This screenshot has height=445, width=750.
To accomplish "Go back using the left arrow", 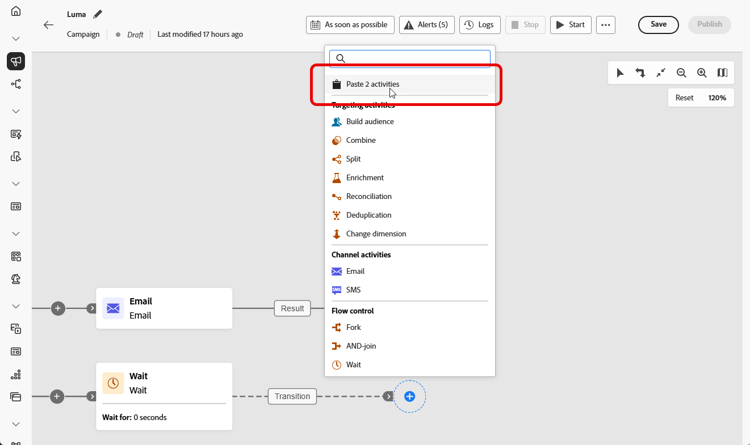I will (x=48, y=25).
